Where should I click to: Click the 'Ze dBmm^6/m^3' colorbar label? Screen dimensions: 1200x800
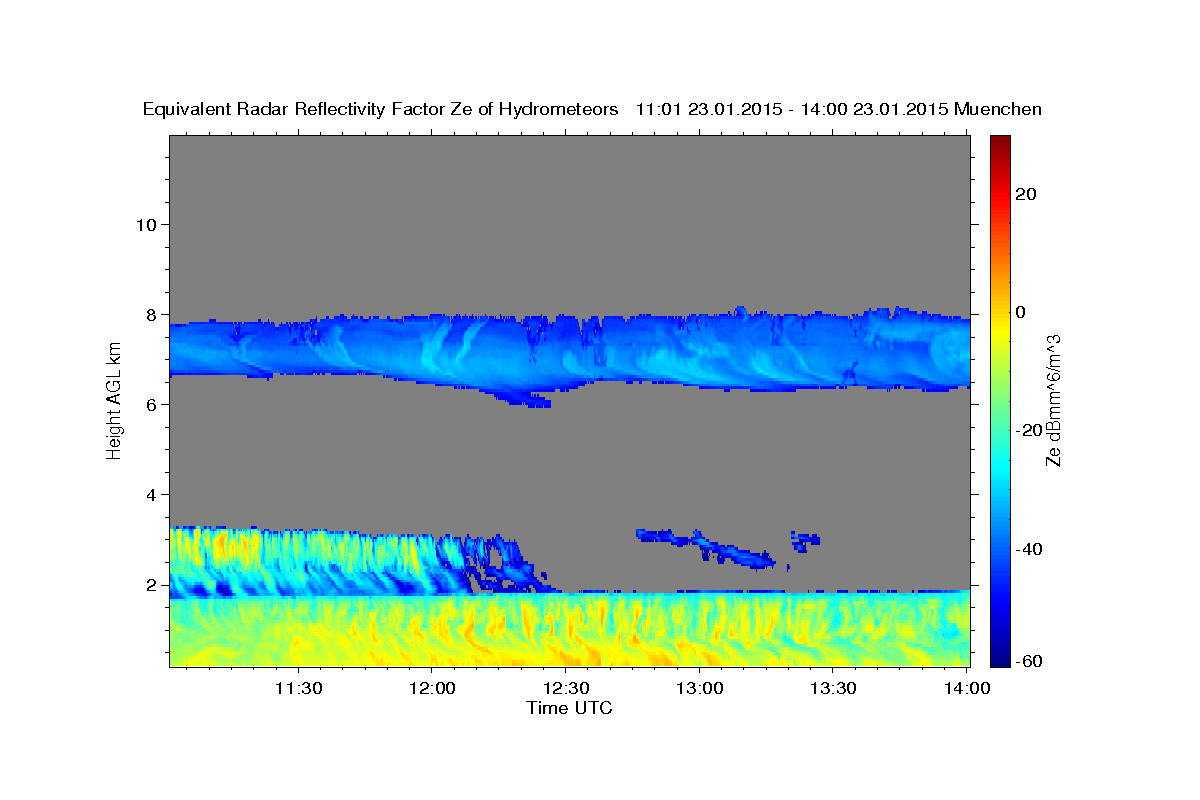point(1052,400)
